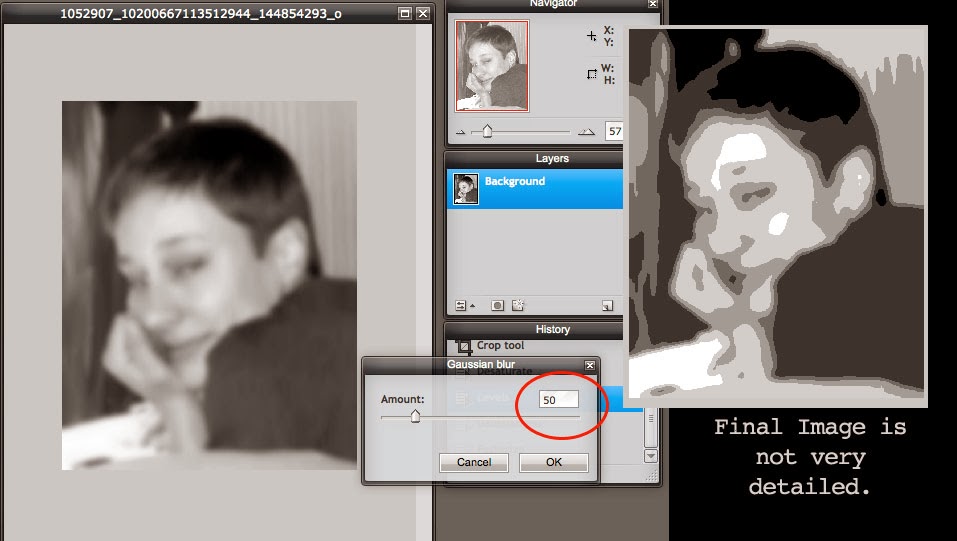
Task: Select the Background layer row
Action: [535, 189]
